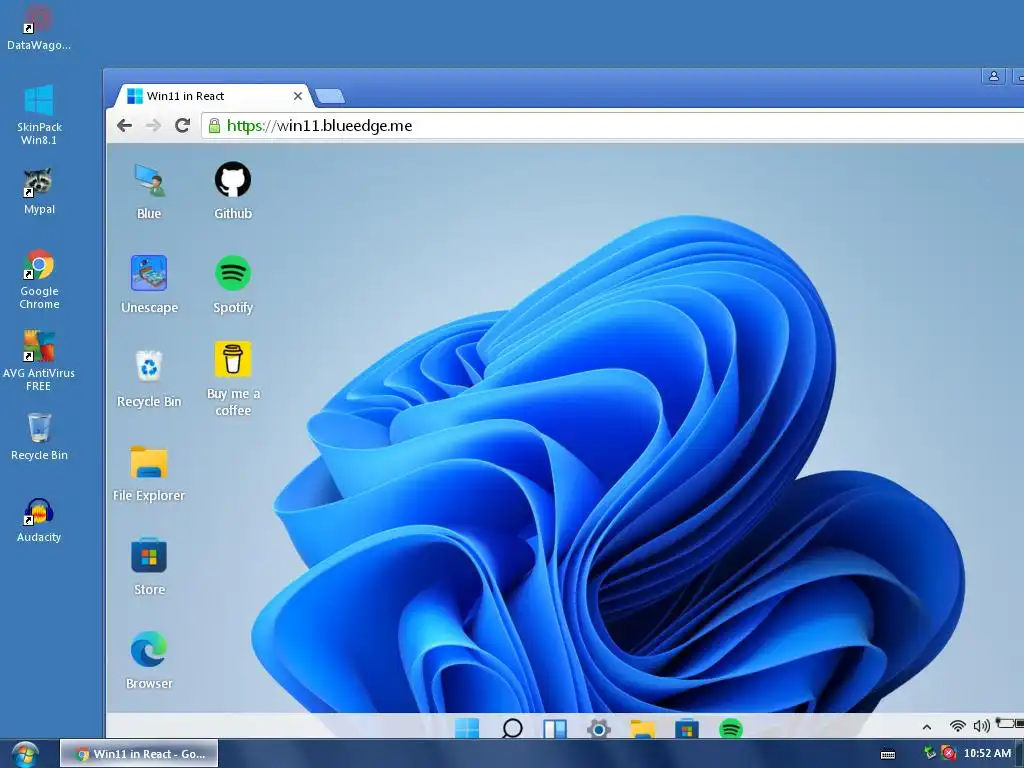Click the Windows 7 Start orb
The image size is (1024, 768).
click(25, 754)
